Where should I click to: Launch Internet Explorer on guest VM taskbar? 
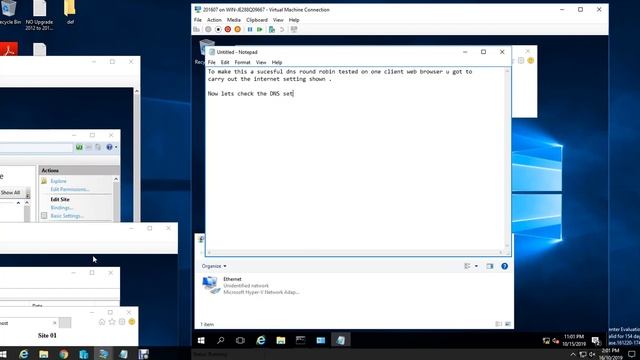[x=260, y=340]
